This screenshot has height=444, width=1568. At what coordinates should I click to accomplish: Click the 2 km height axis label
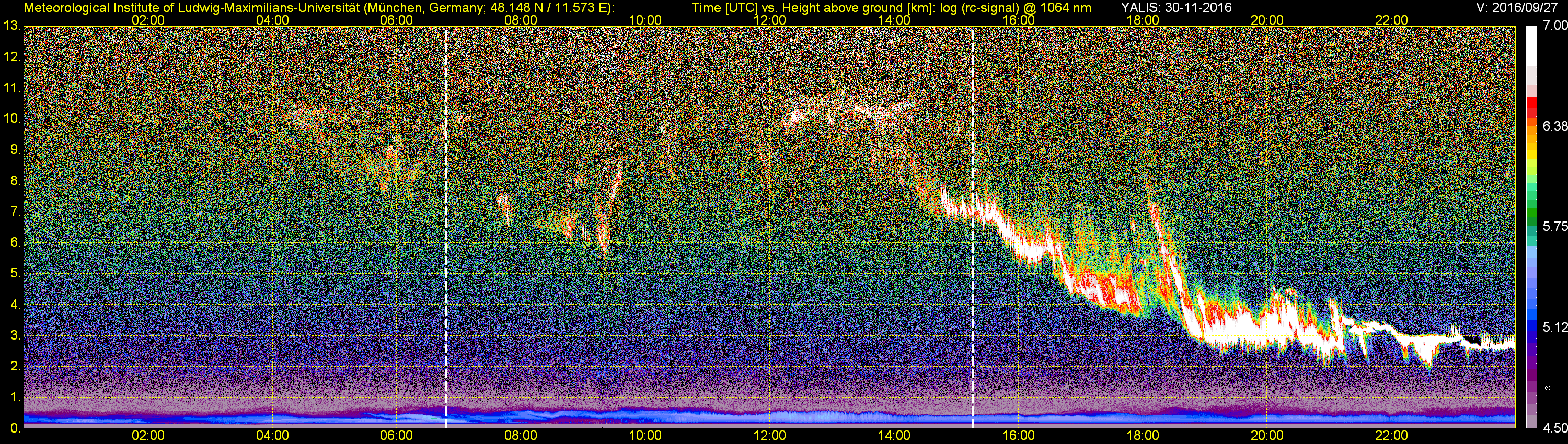15,366
